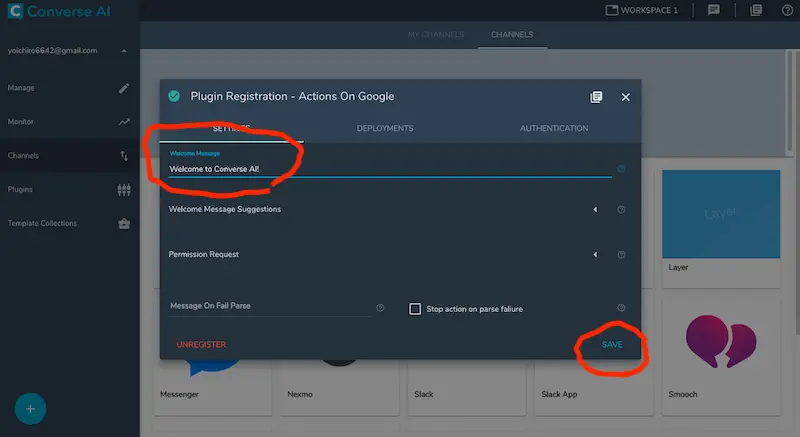The image size is (800, 437).
Task: Click the green check status icon in dialog
Action: click(174, 96)
